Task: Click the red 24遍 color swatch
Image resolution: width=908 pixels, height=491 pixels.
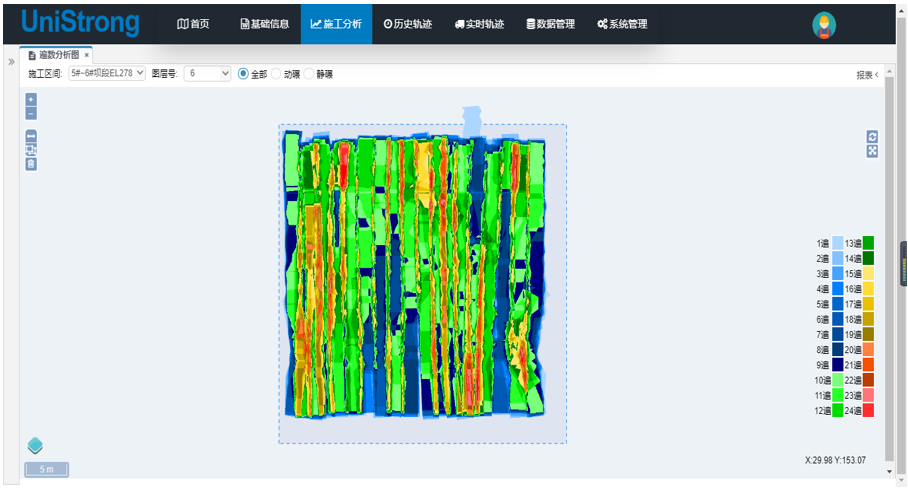Action: [x=868, y=411]
